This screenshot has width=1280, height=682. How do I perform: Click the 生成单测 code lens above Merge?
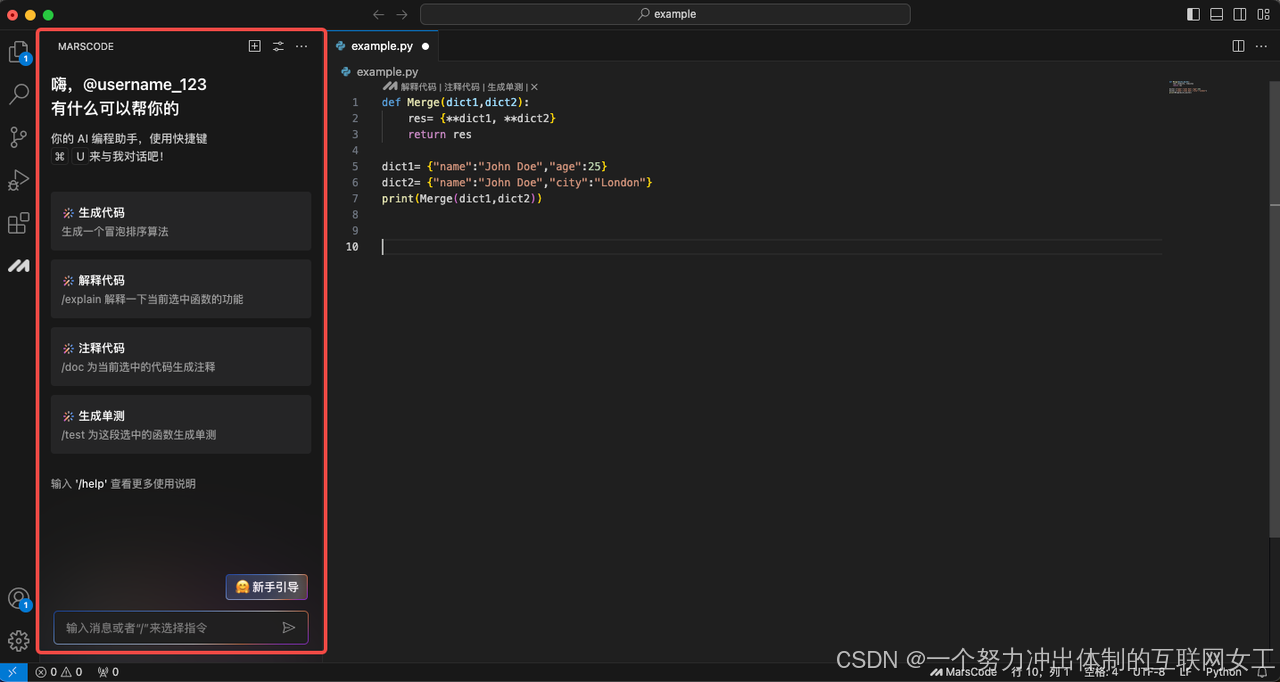tap(505, 87)
